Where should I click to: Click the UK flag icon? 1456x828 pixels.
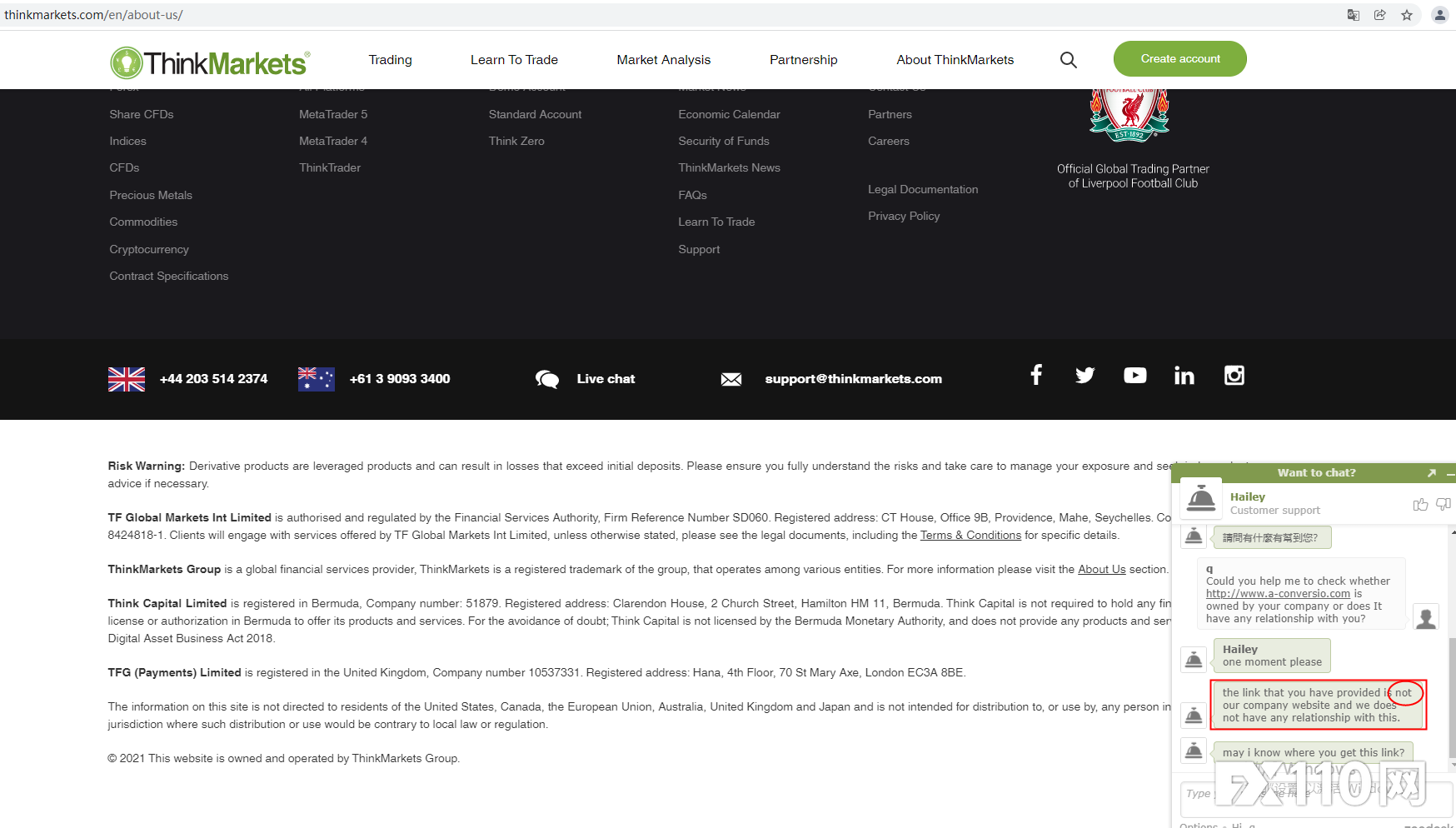(127, 379)
